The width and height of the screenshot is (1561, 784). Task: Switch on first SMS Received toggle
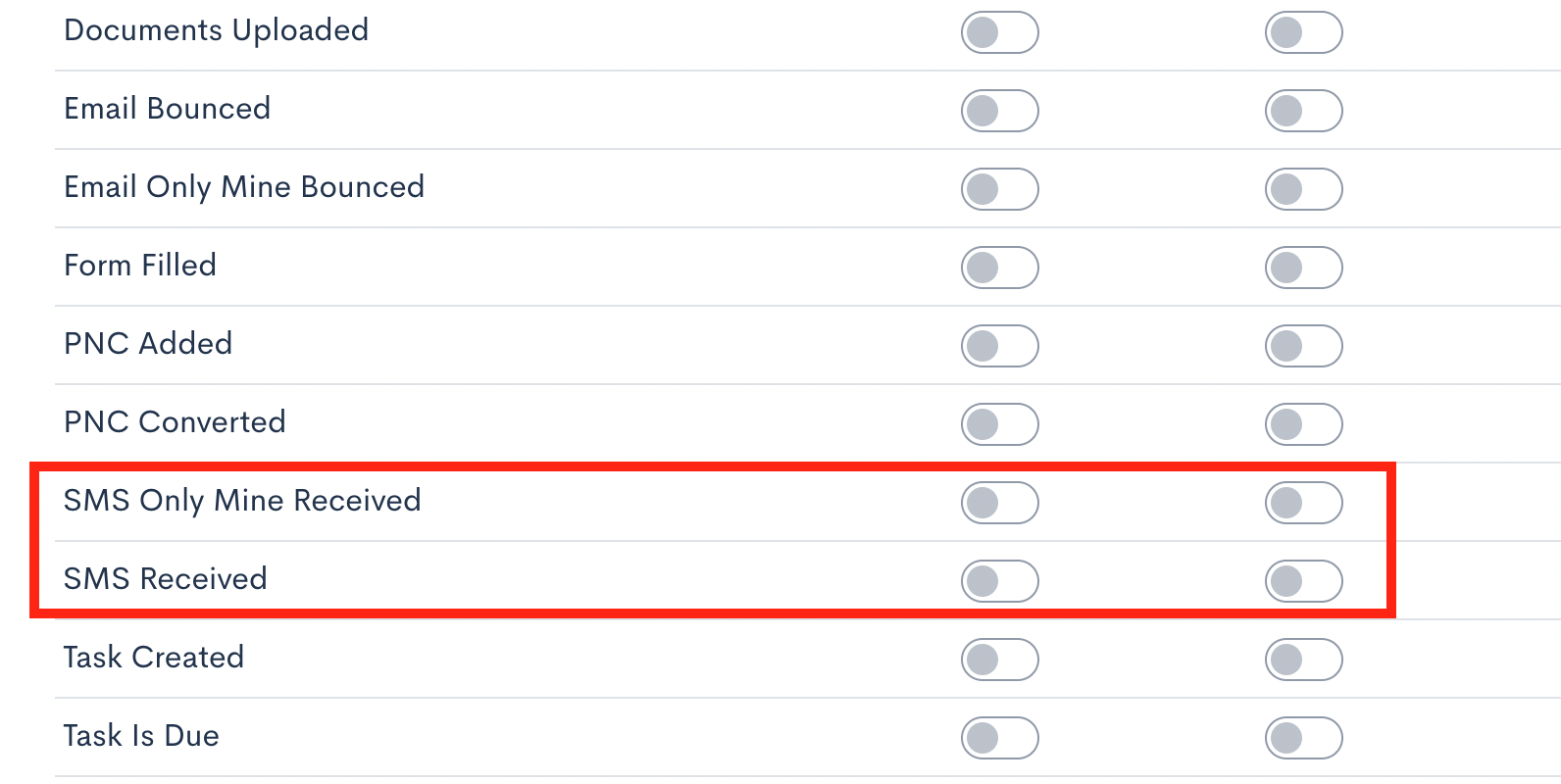(999, 581)
